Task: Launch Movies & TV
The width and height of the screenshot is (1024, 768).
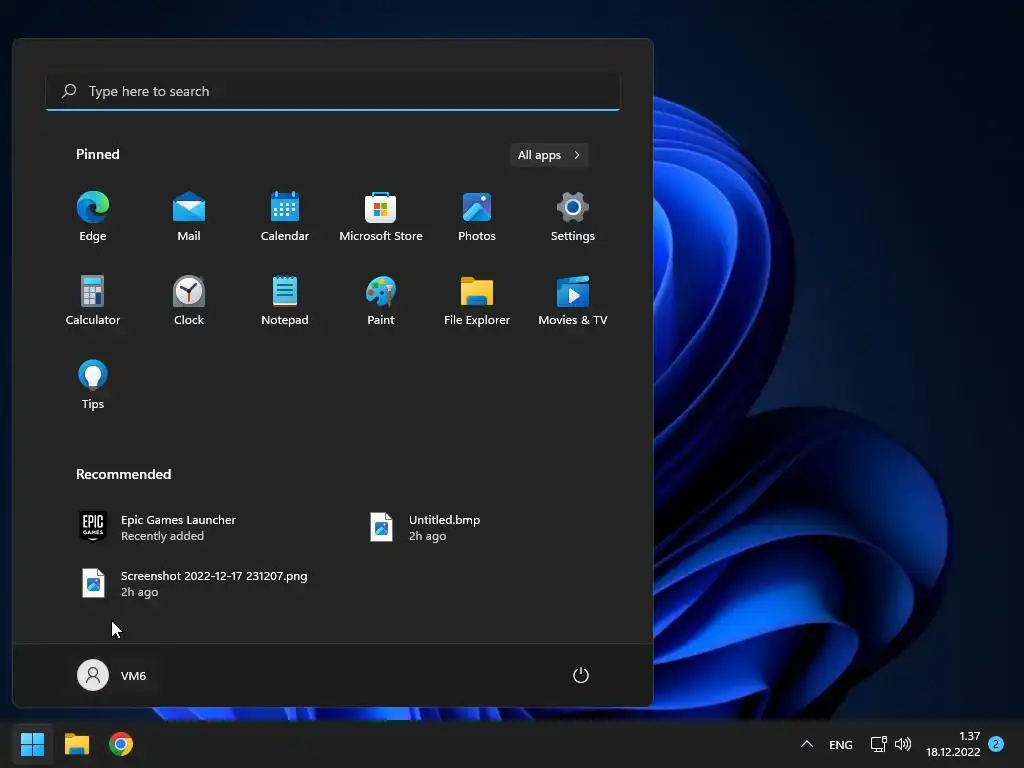Action: (x=573, y=301)
